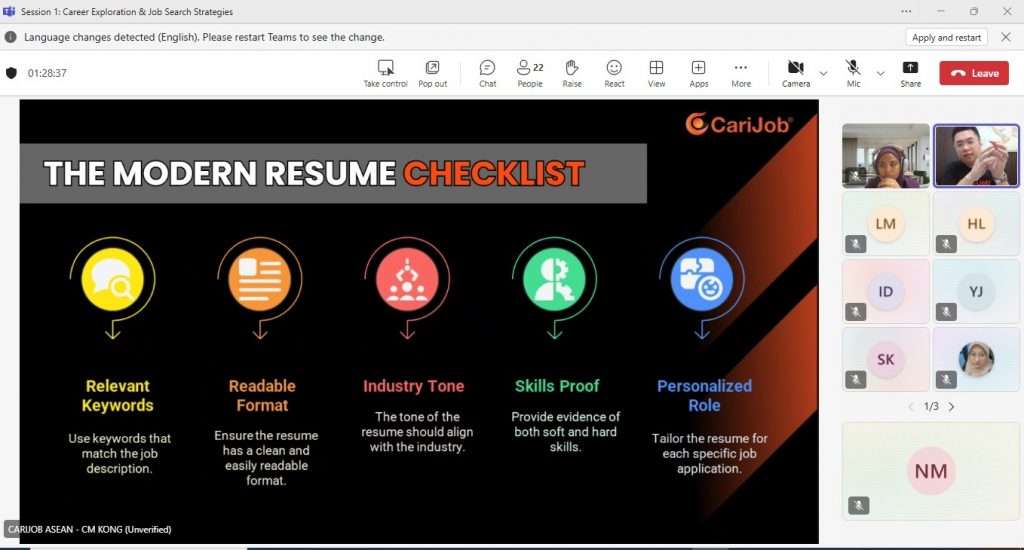This screenshot has height=550, width=1024.
Task: Click the Take control icon
Action: pos(385,67)
